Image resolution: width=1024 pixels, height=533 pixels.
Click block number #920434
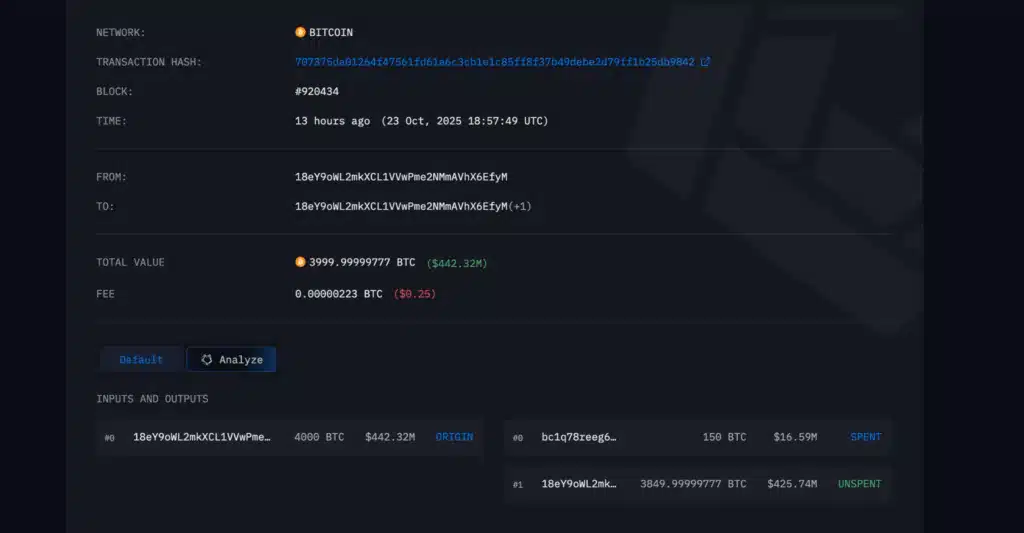click(x=317, y=91)
